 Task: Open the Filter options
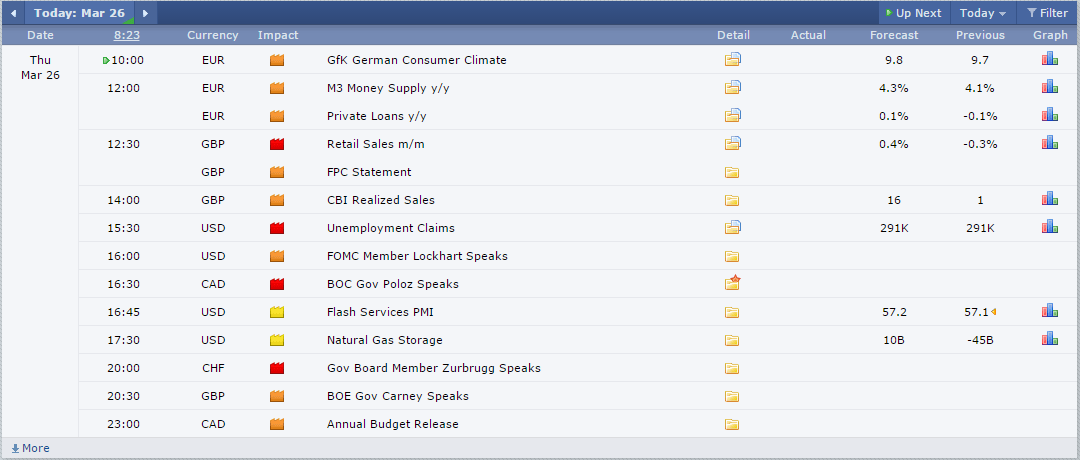click(1047, 13)
